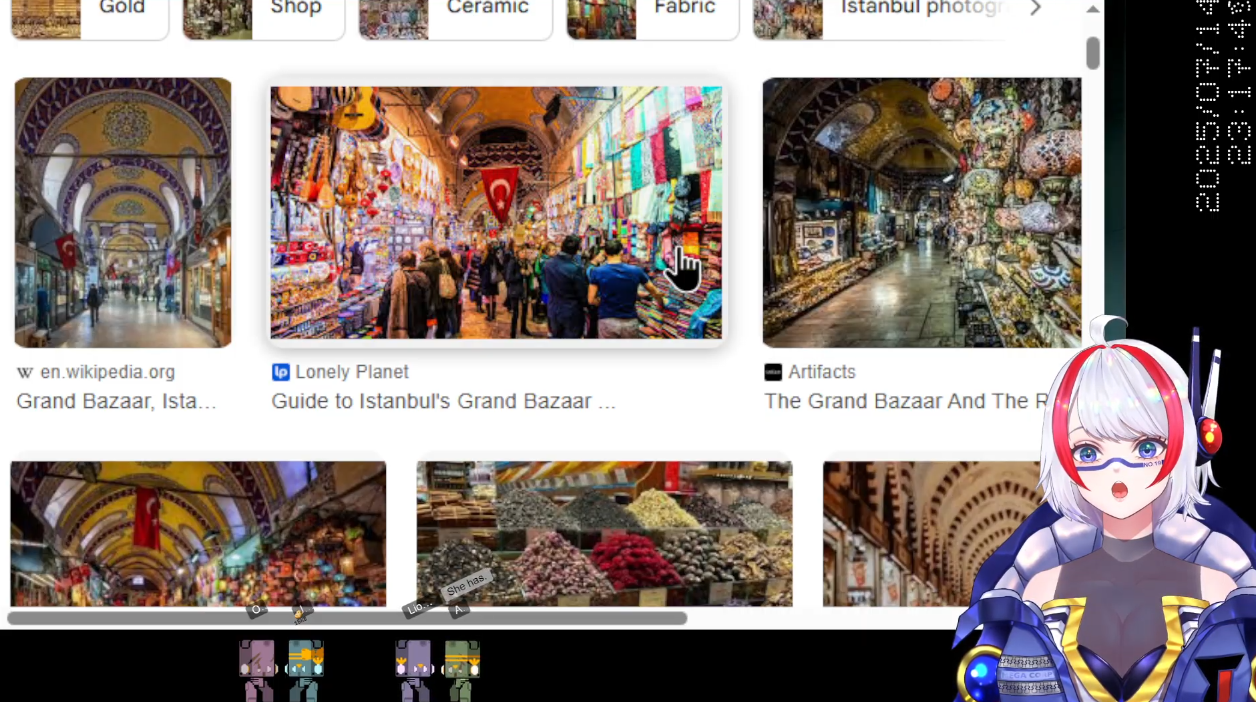The width and height of the screenshot is (1256, 702).
Task: Open the bazaar ceiling with red flag thumbnail
Action: (198, 533)
